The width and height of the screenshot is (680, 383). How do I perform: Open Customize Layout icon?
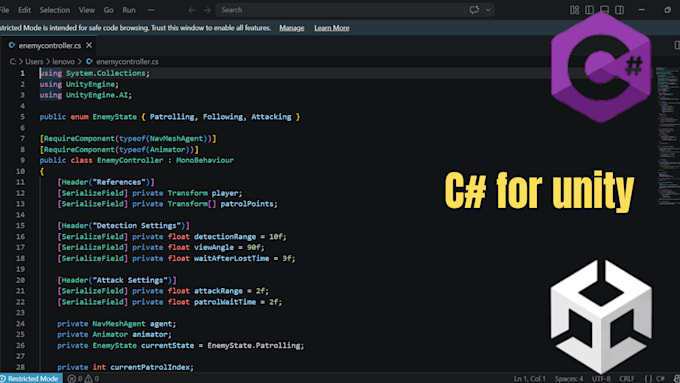pos(575,10)
